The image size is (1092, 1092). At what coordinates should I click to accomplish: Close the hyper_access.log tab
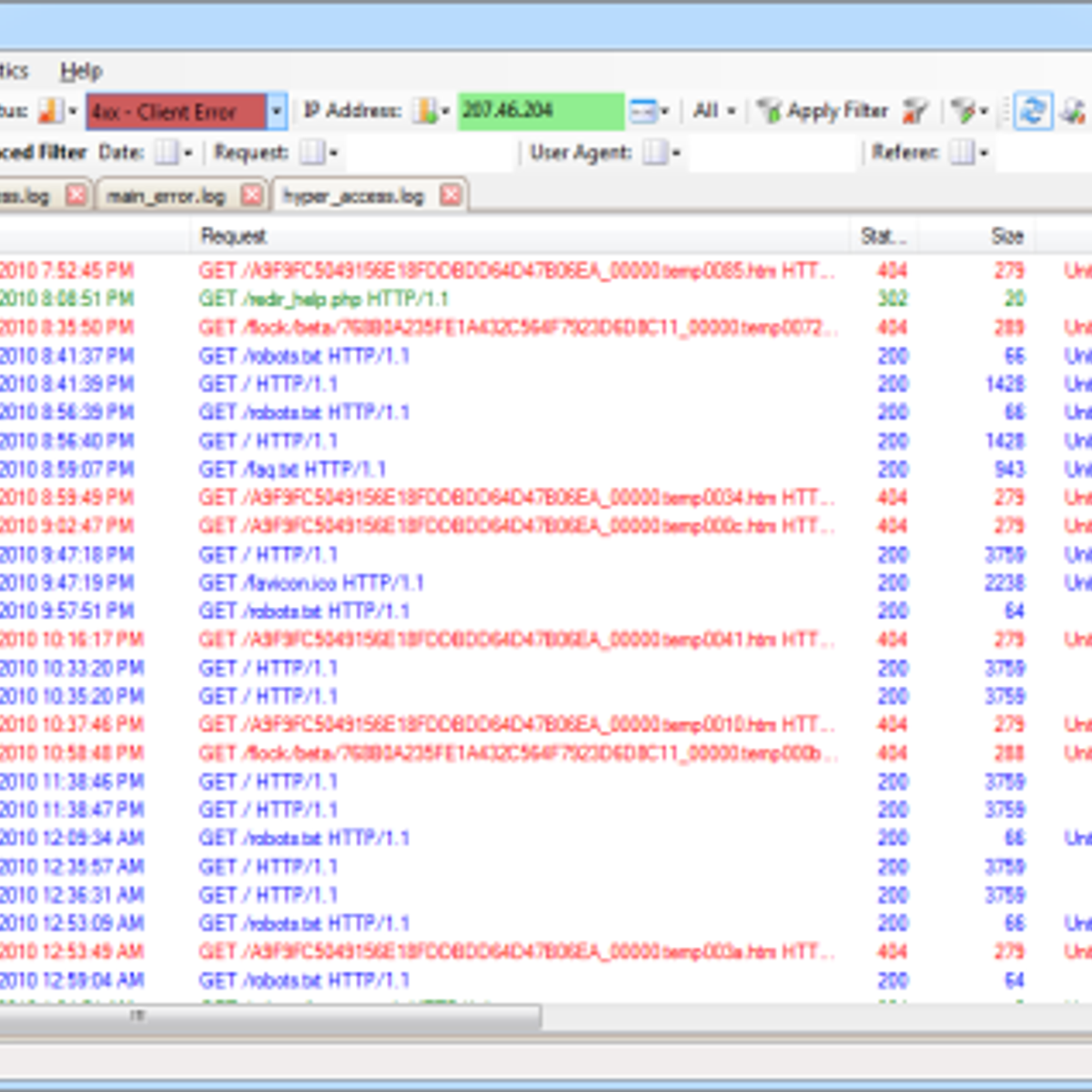[450, 196]
